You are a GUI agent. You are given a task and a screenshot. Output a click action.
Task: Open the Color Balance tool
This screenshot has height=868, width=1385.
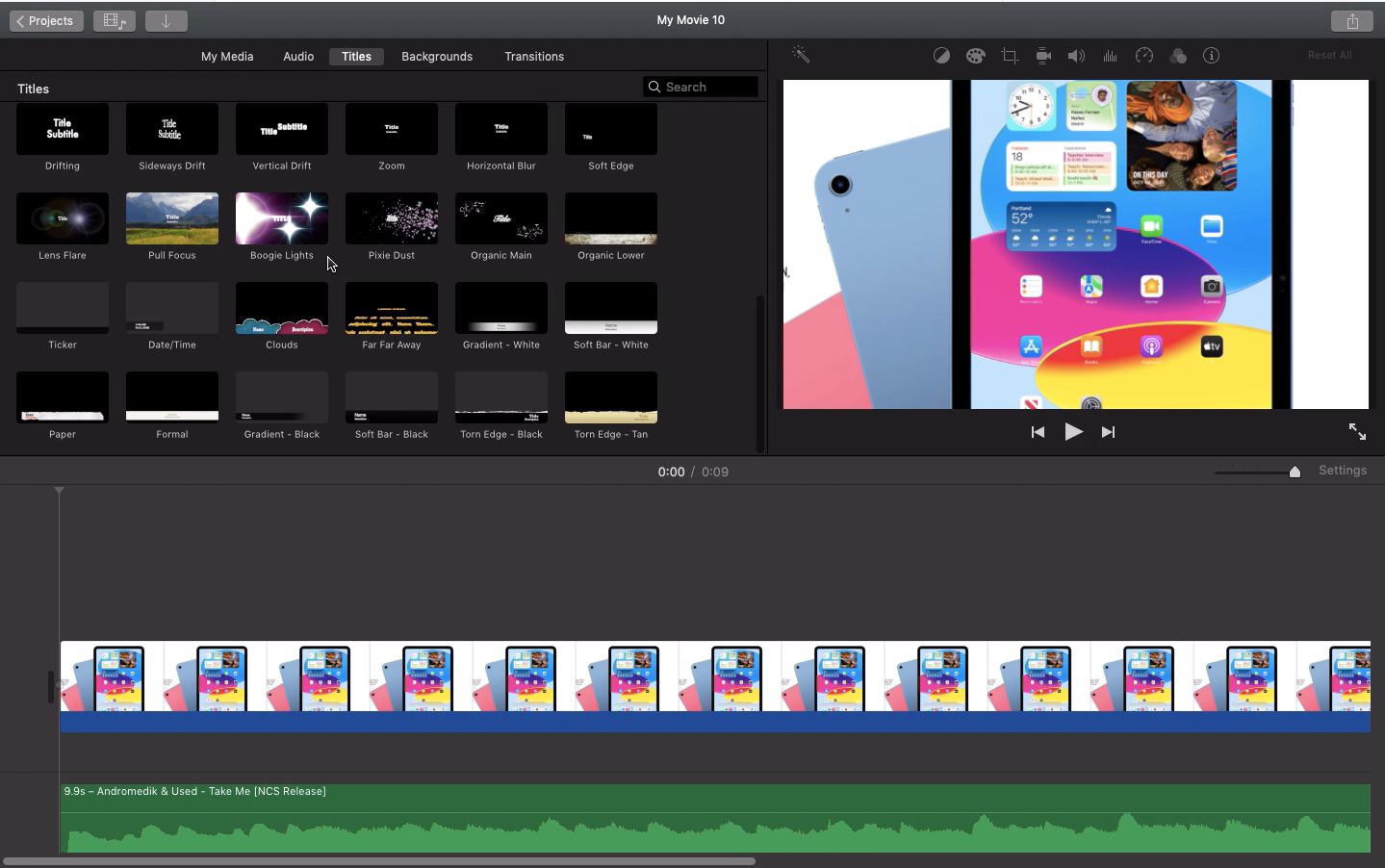941,55
